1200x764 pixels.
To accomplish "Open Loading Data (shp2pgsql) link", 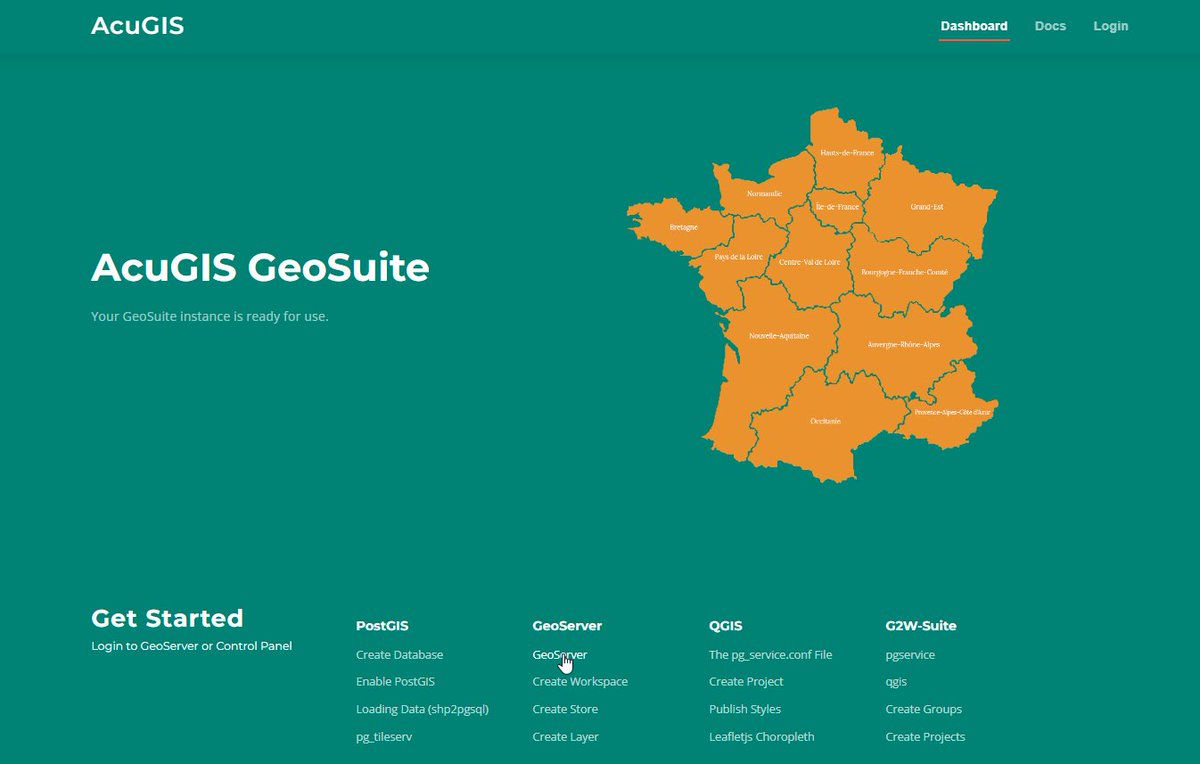I will click(x=422, y=709).
